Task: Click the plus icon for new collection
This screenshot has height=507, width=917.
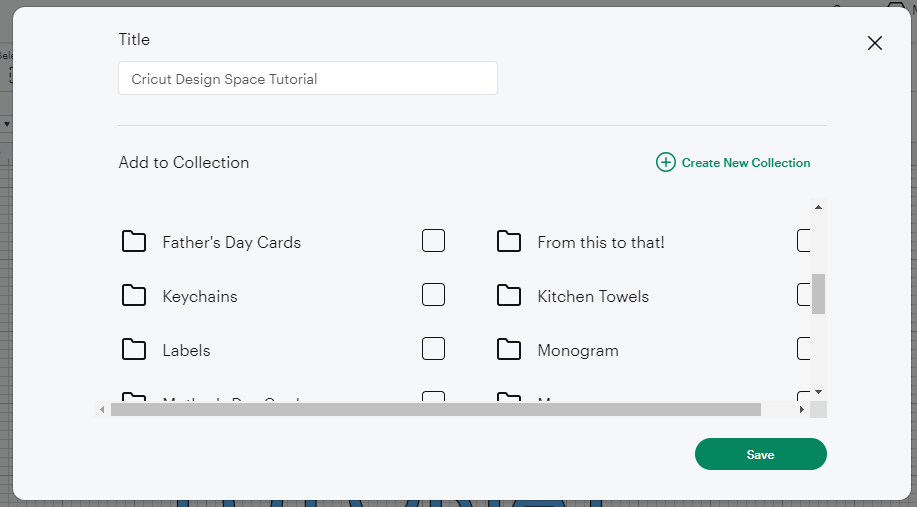Action: click(666, 162)
